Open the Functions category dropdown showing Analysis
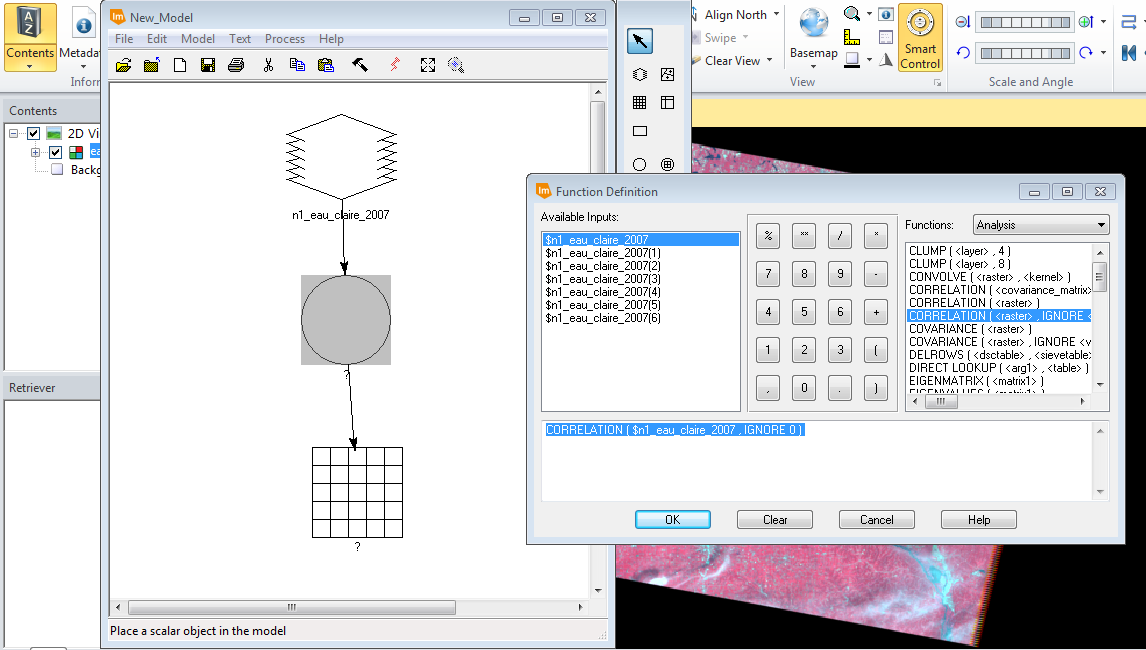The width and height of the screenshot is (1146, 650). click(x=1041, y=225)
